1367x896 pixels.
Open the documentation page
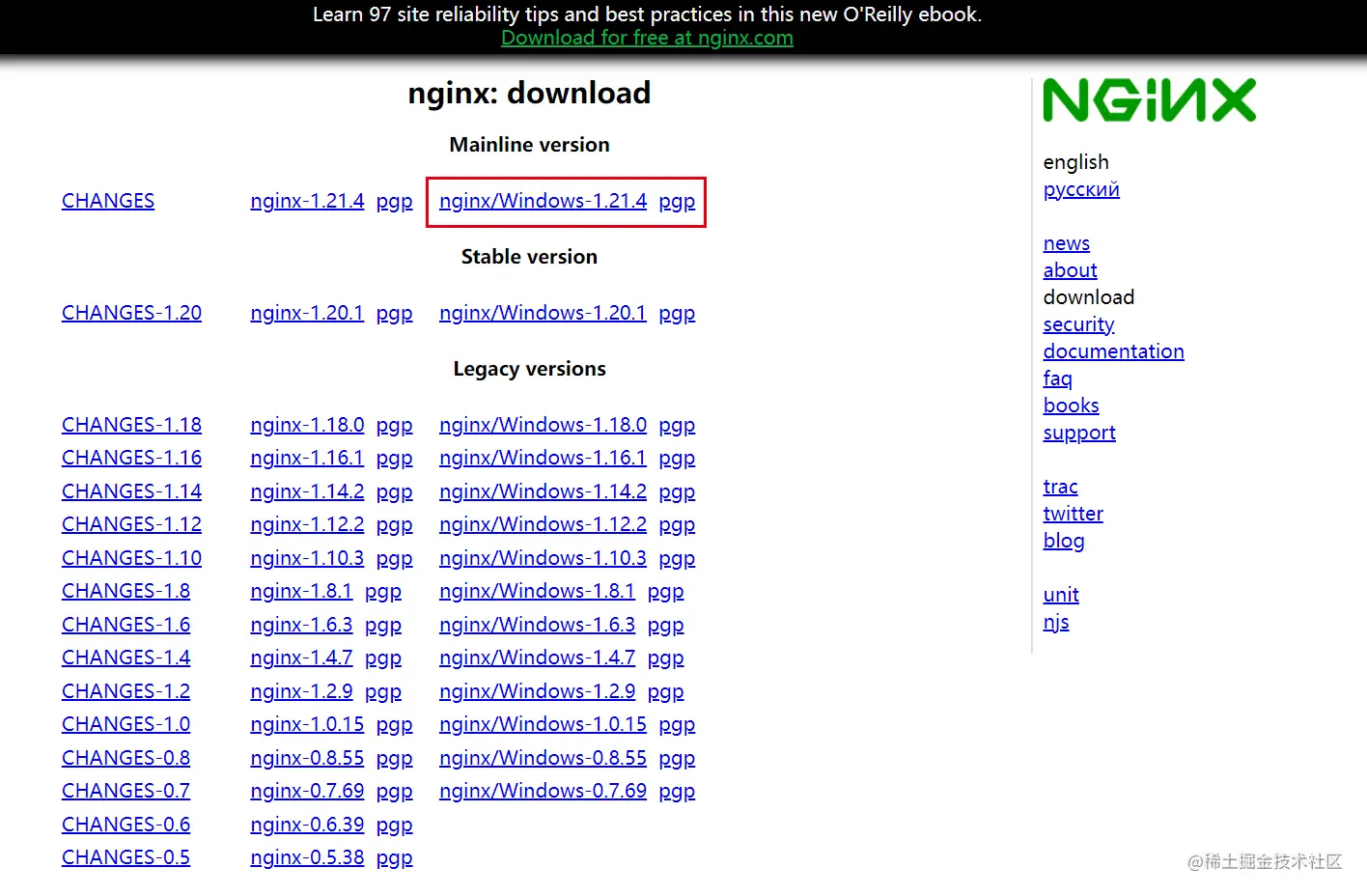tap(1113, 351)
